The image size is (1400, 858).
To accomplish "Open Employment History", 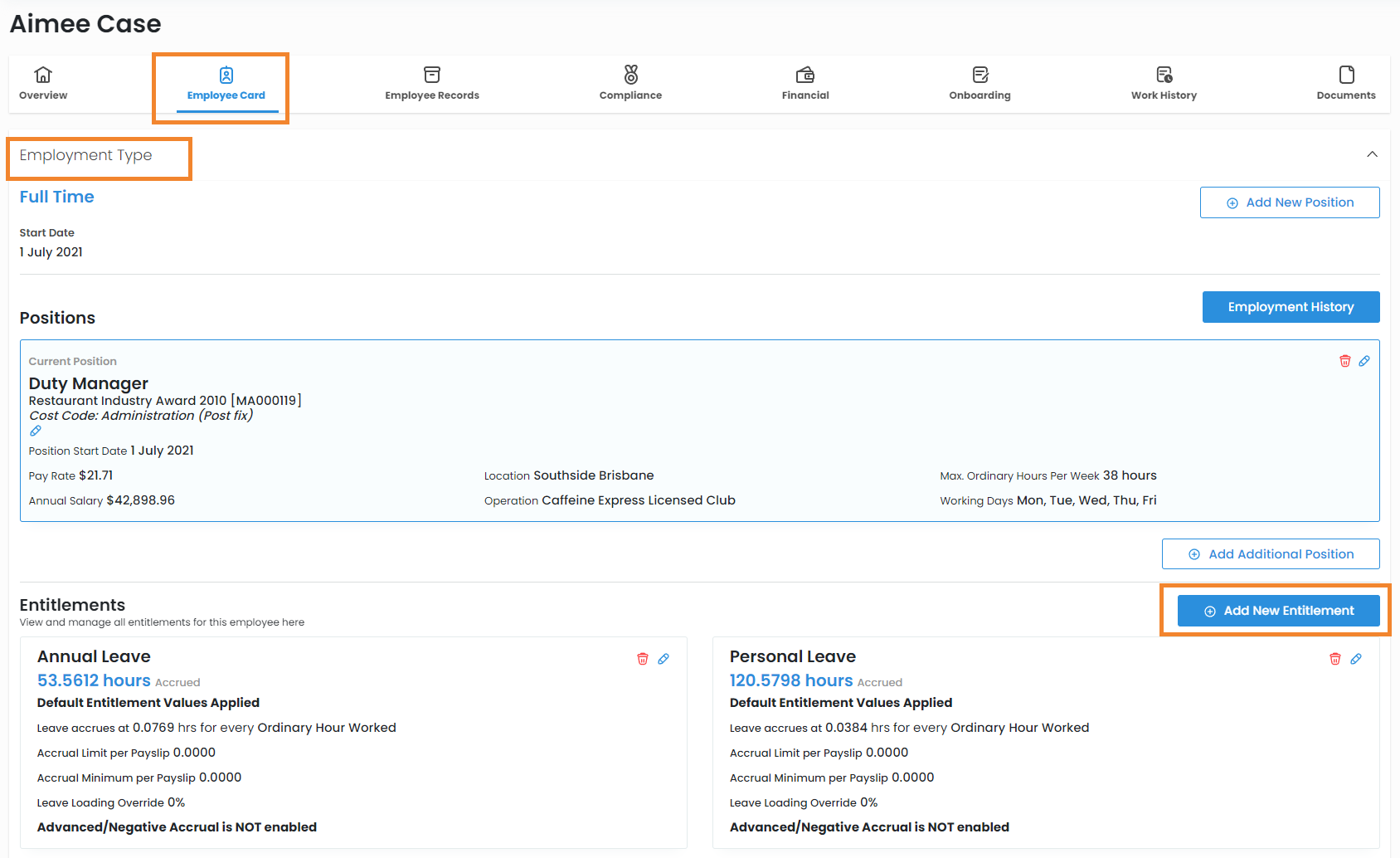I will [1291, 307].
